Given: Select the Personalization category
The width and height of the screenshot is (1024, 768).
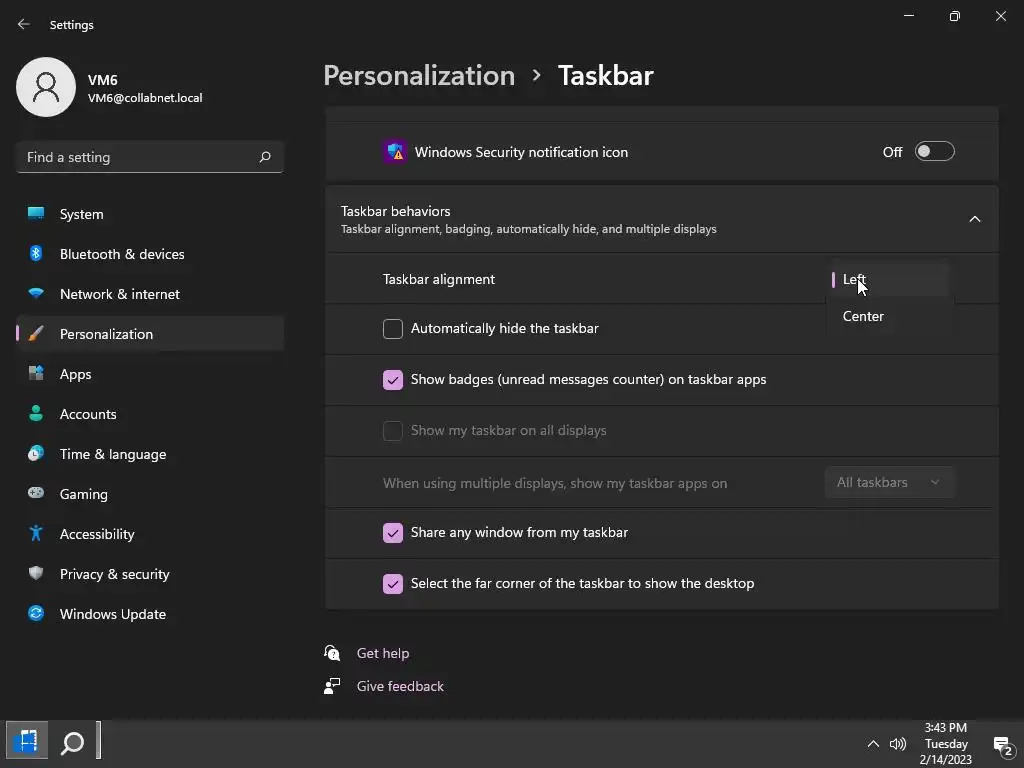Looking at the screenshot, I should tap(150, 334).
